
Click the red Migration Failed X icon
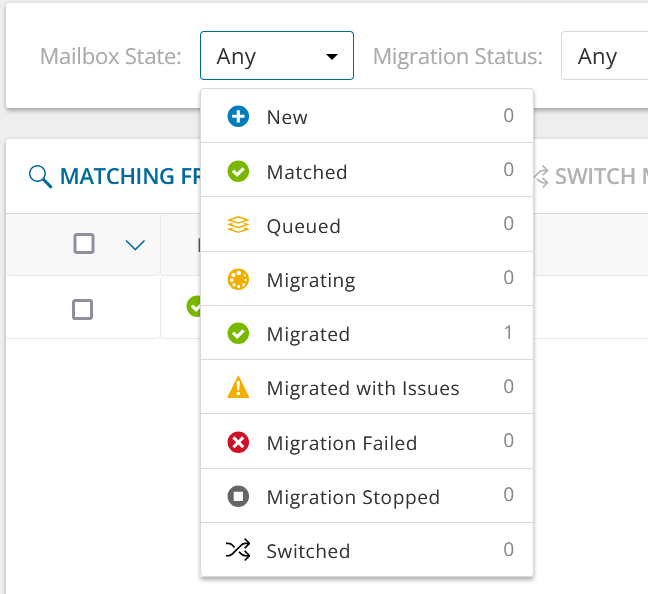tap(238, 443)
